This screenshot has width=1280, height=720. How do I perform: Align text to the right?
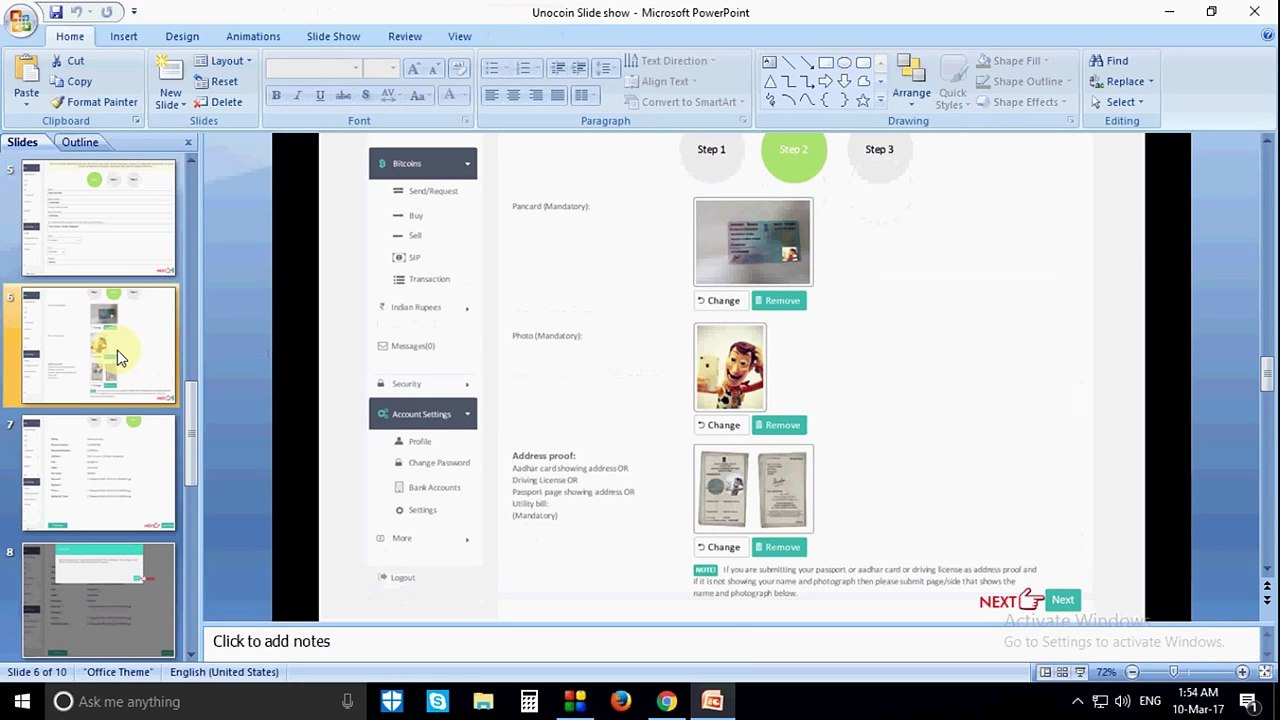coord(536,95)
